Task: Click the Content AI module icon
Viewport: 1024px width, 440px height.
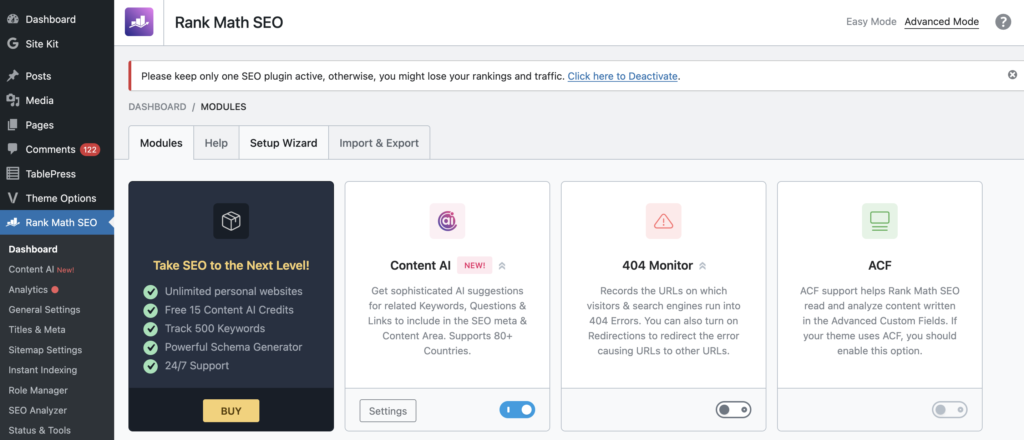Action: click(x=447, y=221)
